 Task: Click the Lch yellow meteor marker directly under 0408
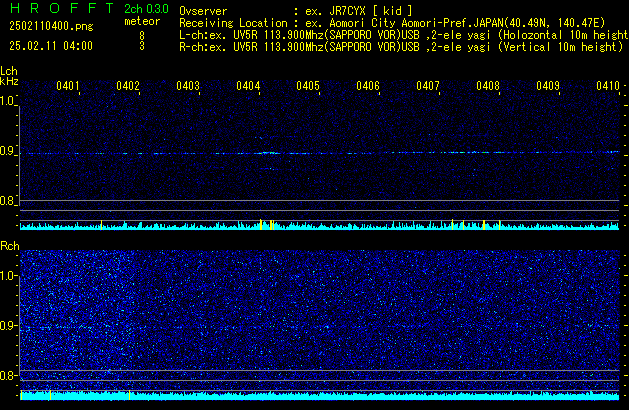tap(499, 225)
